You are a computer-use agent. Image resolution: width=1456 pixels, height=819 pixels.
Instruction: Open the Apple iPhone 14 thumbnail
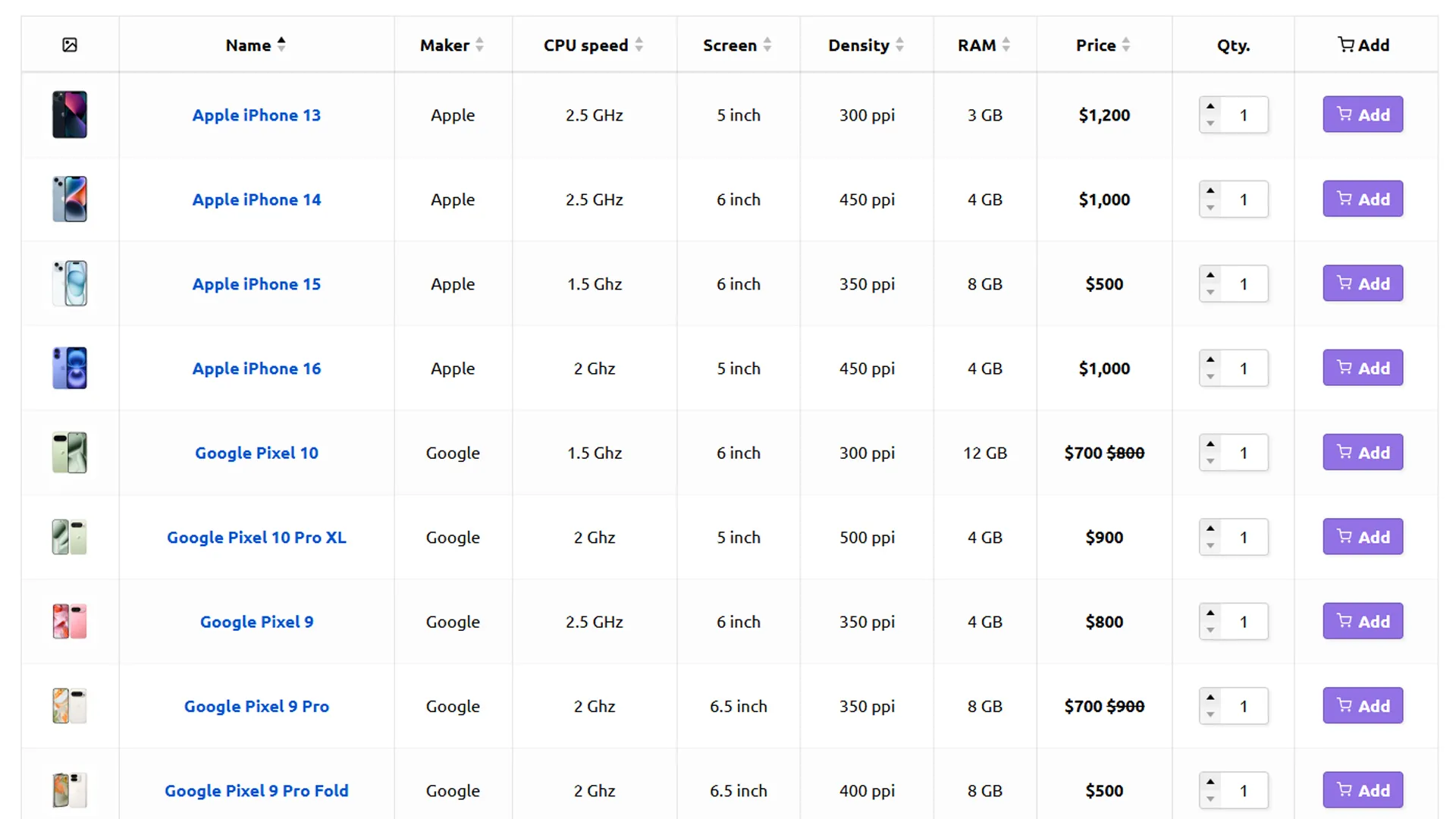[x=70, y=199]
